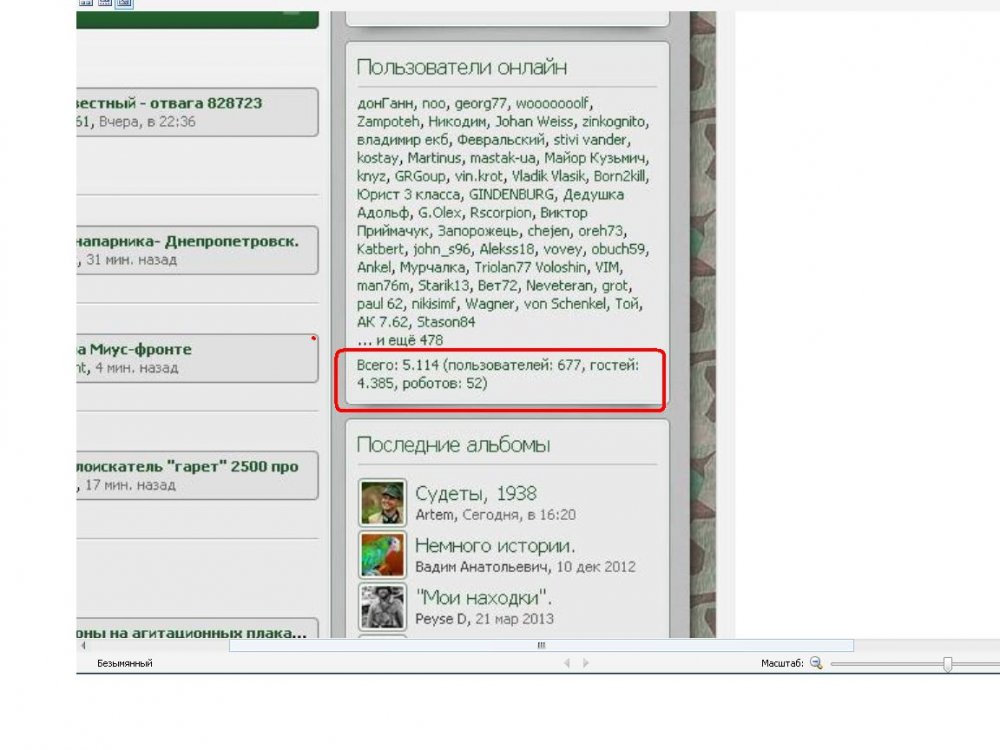Screen dimensions: 1000x750
Task: Open Вадим Анатольевич author profile
Action: 482,567
